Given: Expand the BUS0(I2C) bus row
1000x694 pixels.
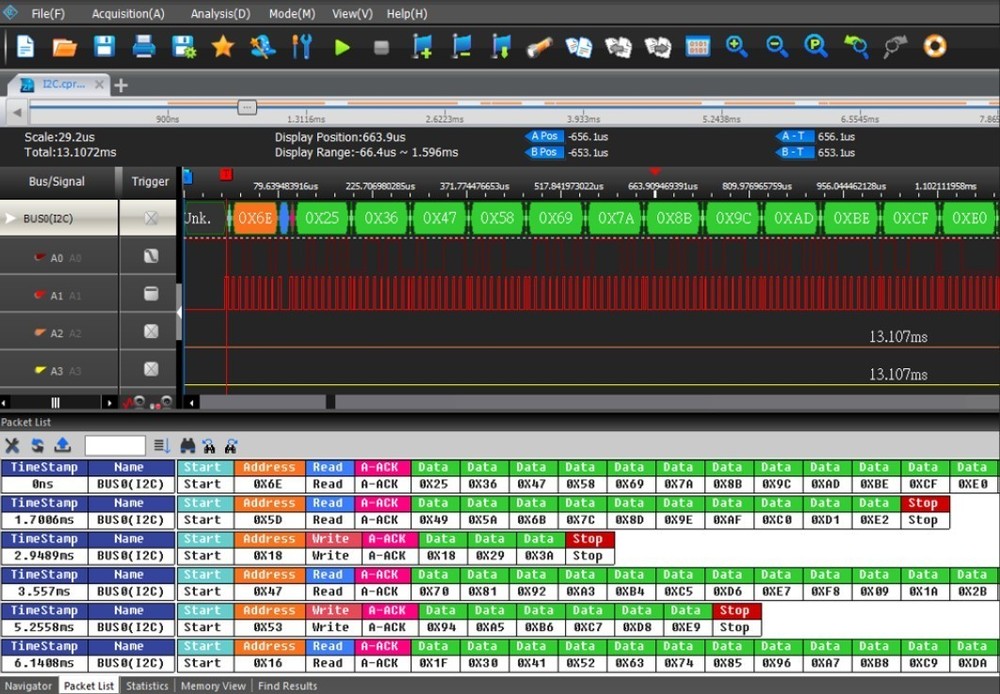Looking at the screenshot, I should [x=10, y=218].
